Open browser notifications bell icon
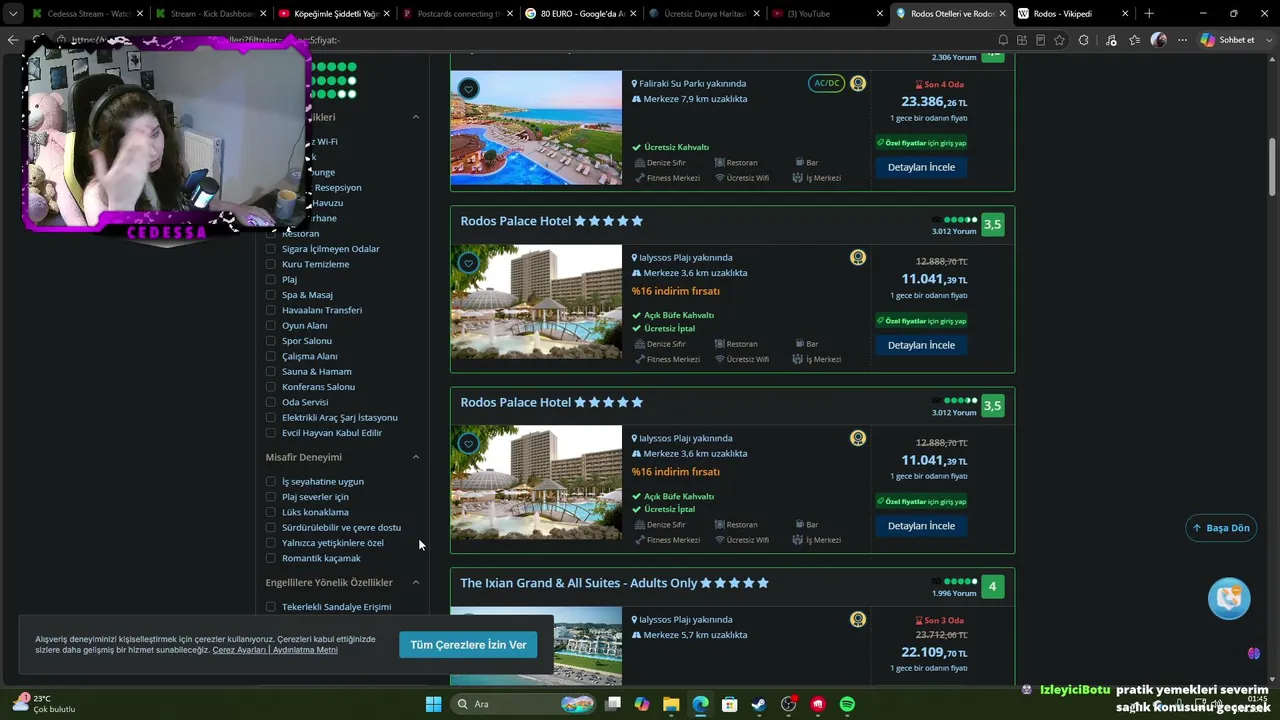 coord(1003,40)
